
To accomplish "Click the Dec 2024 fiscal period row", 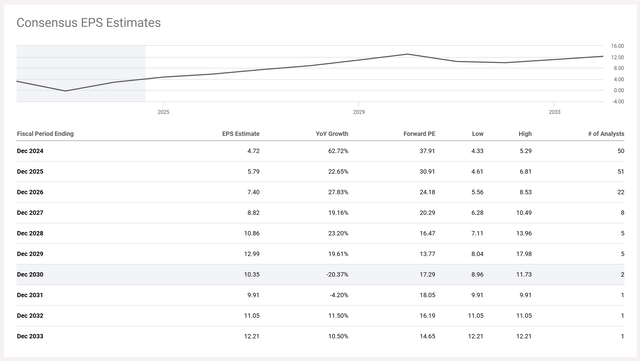I will 320,151.
